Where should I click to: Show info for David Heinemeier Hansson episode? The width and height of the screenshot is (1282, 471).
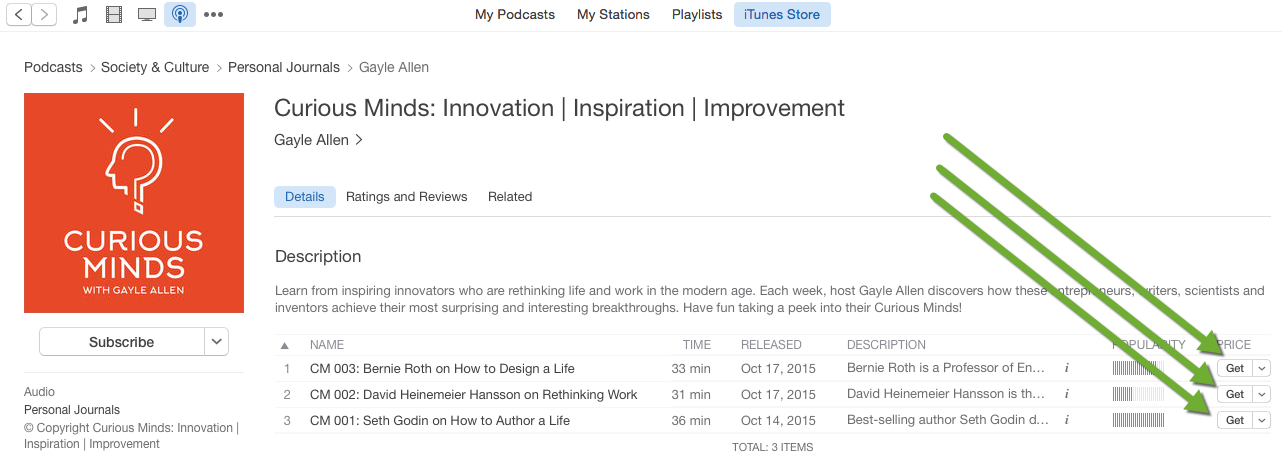[x=1066, y=394]
